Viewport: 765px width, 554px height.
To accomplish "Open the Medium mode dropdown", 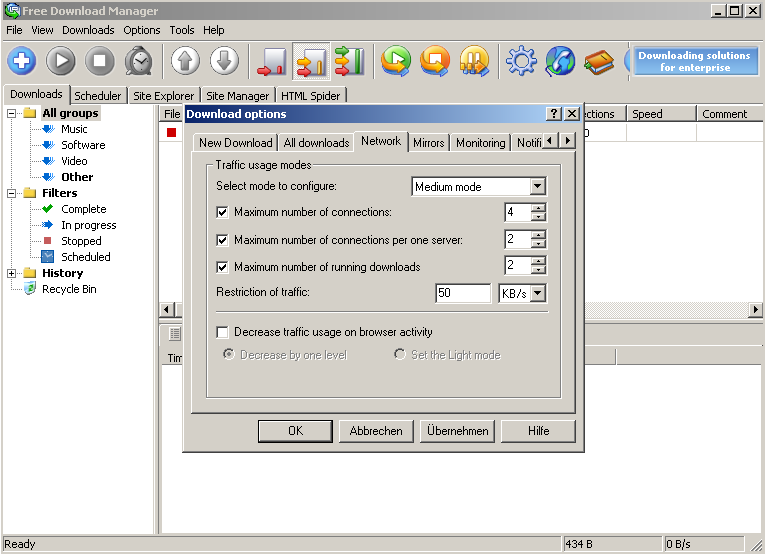I will tap(537, 186).
